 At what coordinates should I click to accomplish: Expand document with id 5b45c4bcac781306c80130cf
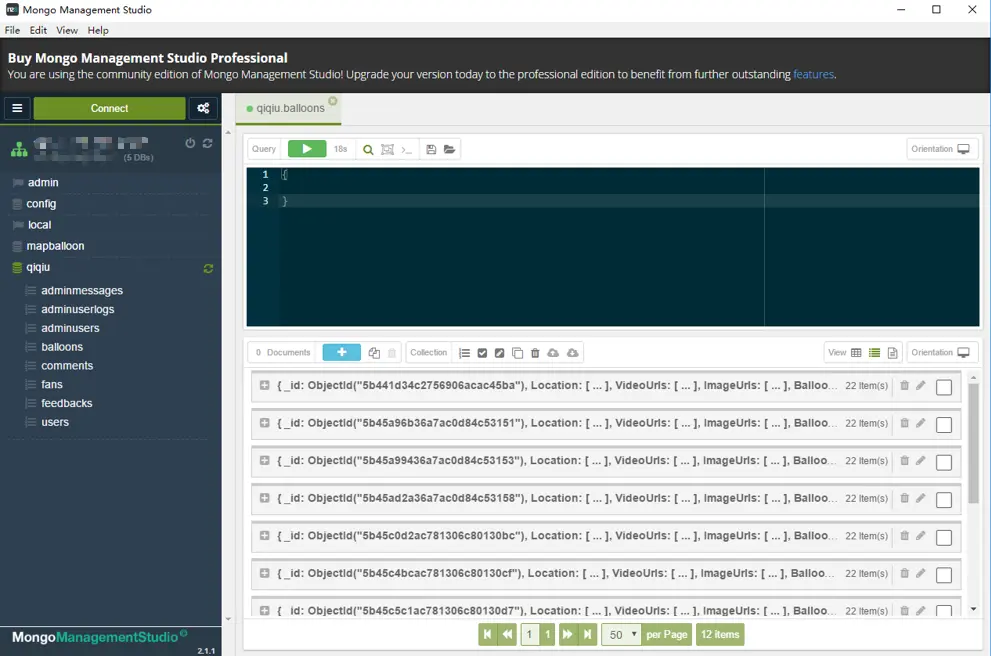[x=265, y=573]
